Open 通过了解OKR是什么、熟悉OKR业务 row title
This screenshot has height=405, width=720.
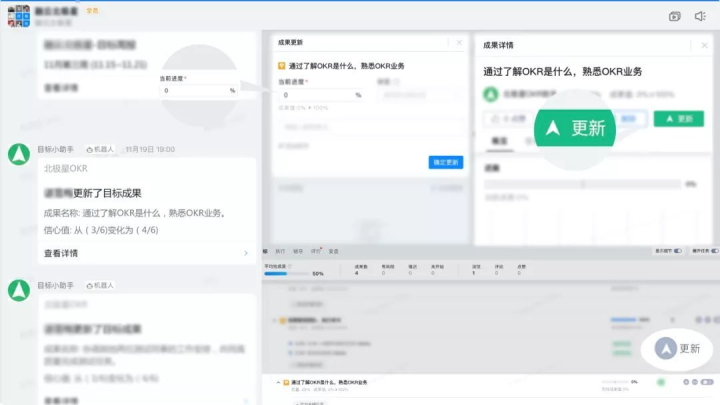click(x=329, y=382)
